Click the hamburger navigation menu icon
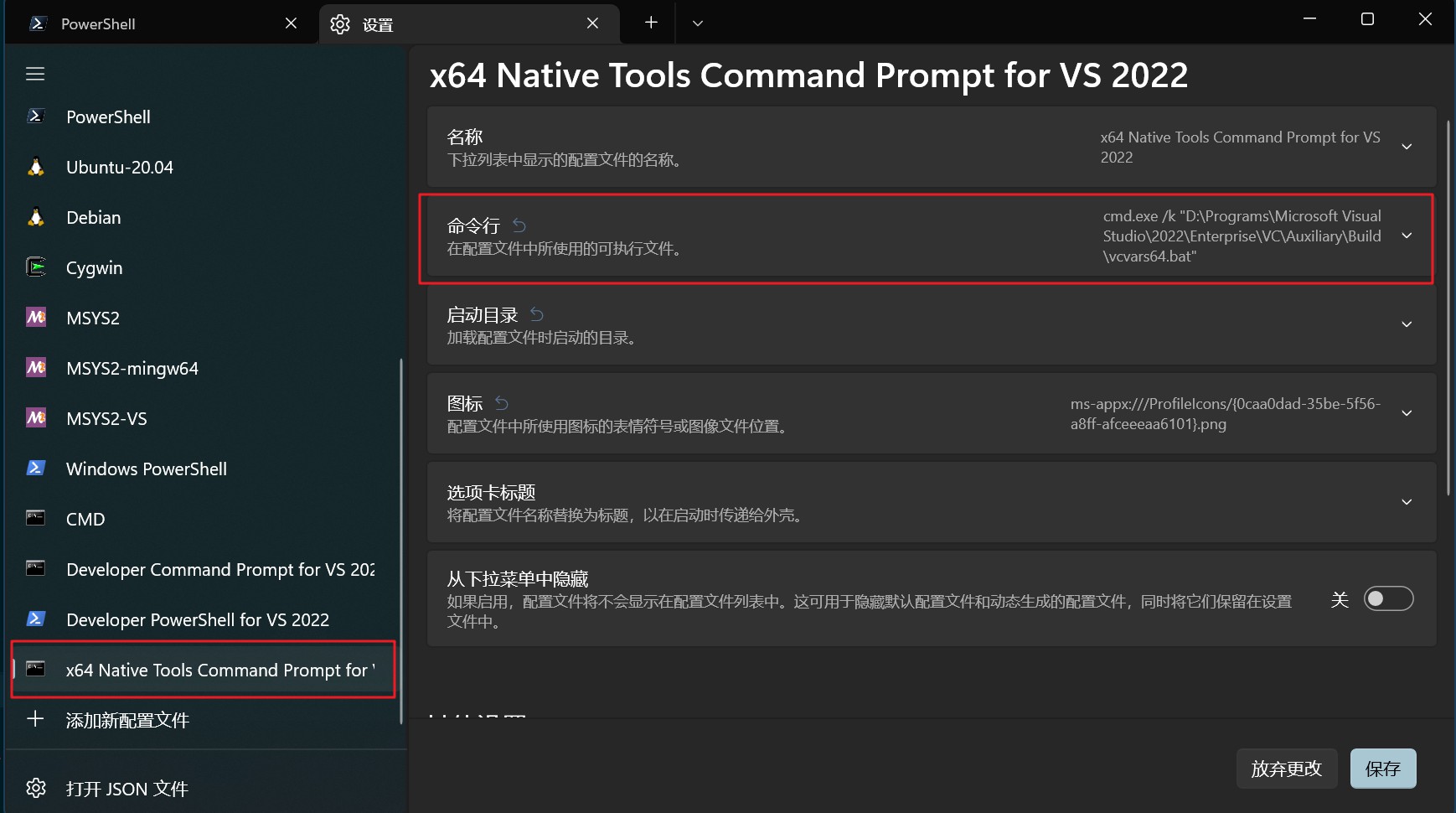Viewport: 1456px width, 813px height. (x=35, y=74)
